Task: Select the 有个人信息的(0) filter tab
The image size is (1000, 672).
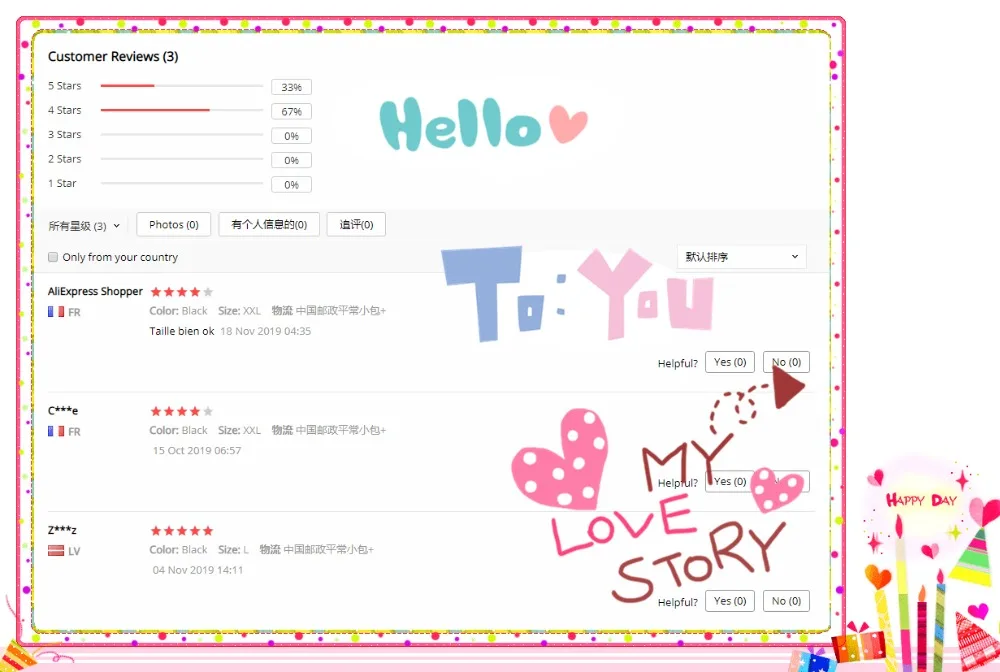Action: (x=269, y=224)
